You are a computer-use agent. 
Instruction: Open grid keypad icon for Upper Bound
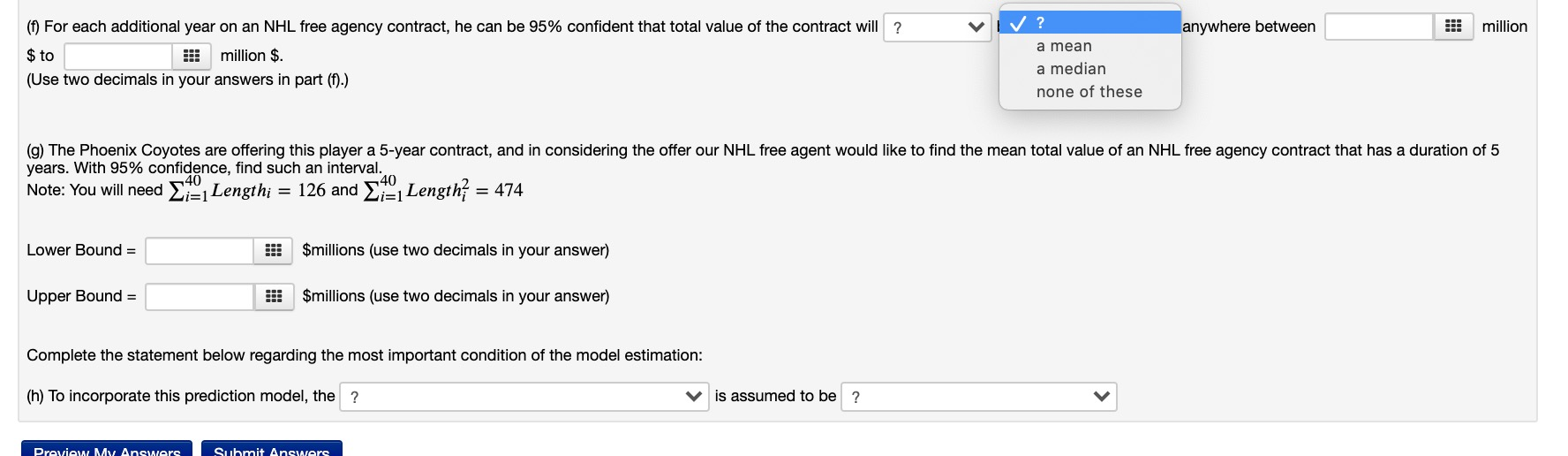(274, 297)
